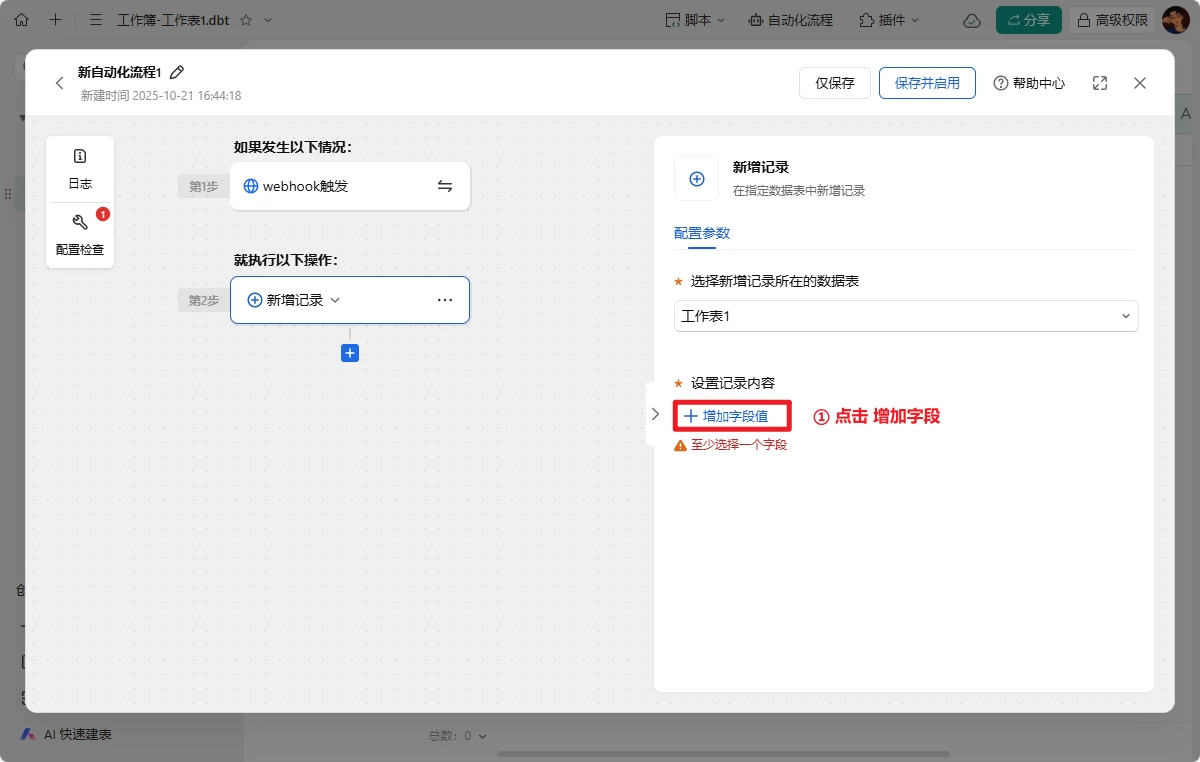Expand the 新增记录 action type chevron
1200x762 pixels.
coord(335,300)
